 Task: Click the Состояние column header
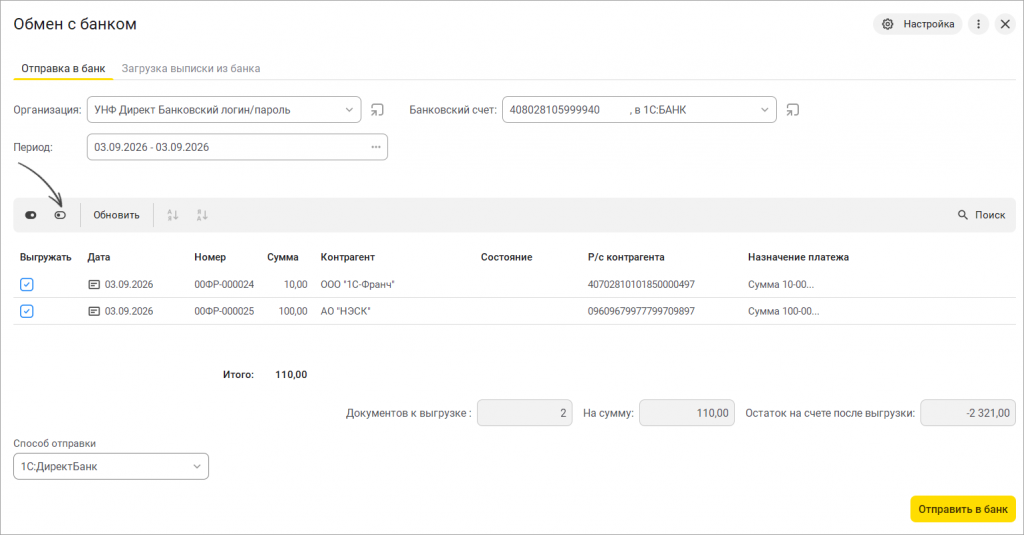(x=506, y=257)
